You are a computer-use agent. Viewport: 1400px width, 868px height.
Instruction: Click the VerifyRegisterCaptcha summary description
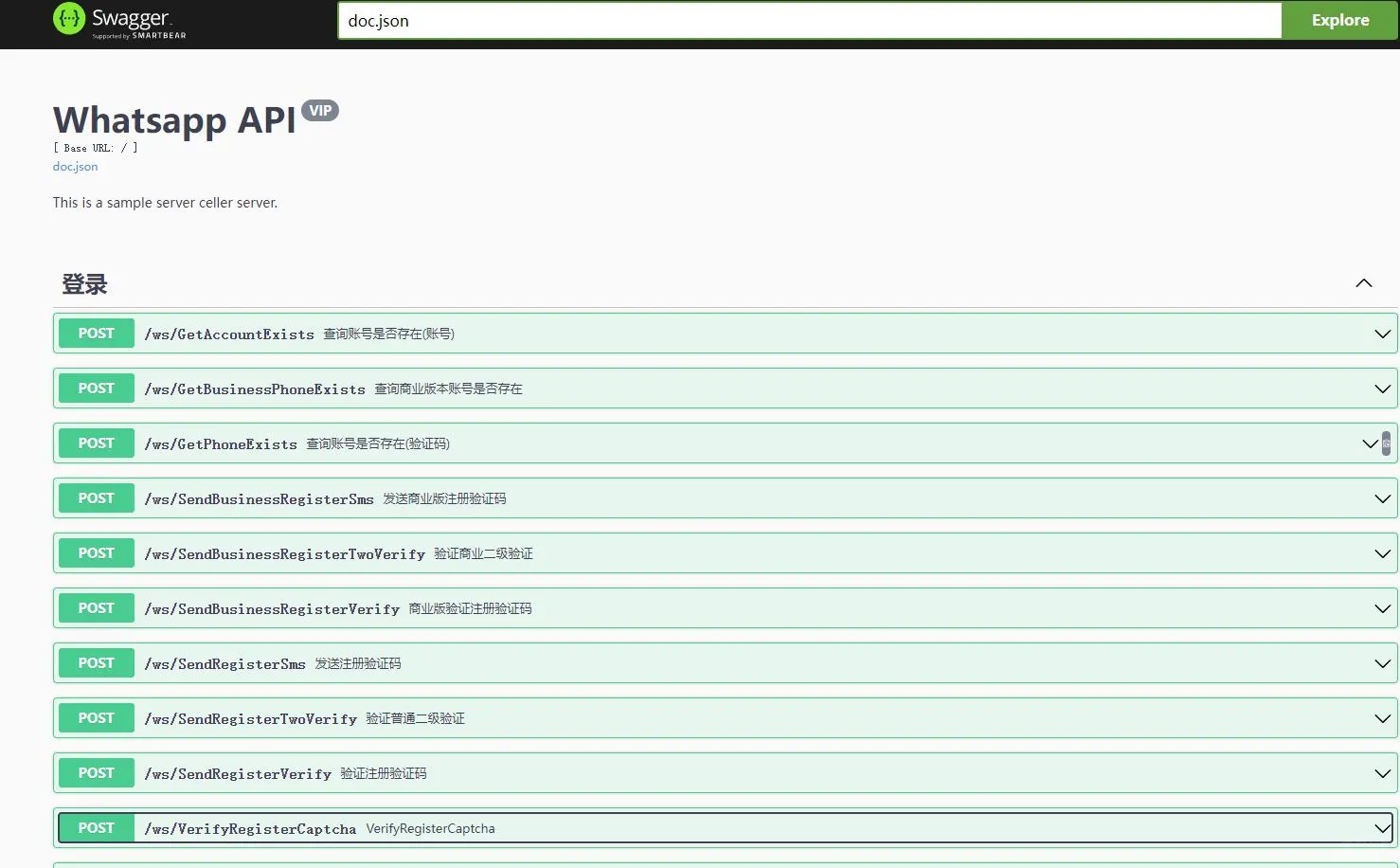430,828
